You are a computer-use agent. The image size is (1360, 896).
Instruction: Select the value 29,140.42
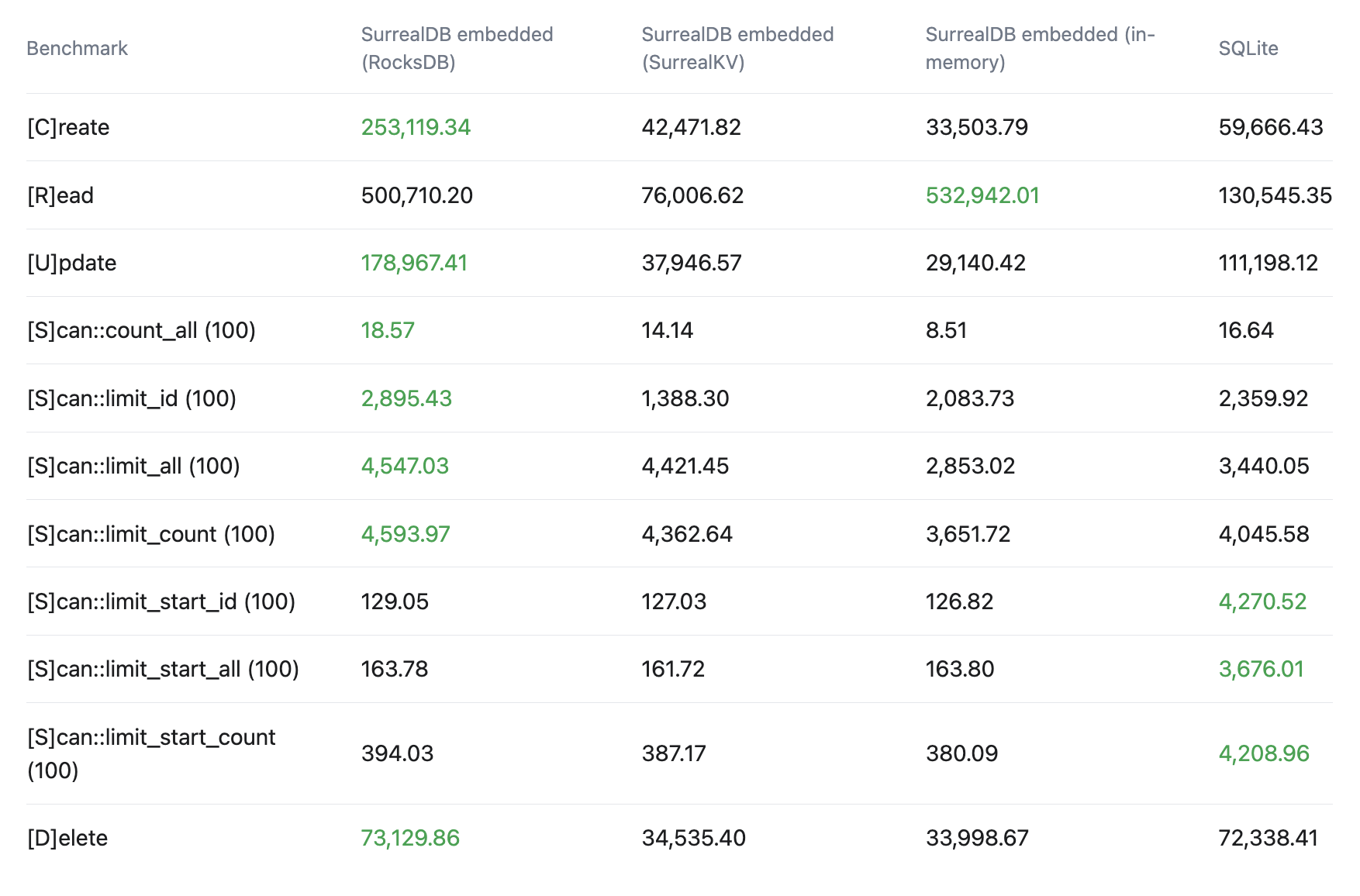tap(975, 263)
